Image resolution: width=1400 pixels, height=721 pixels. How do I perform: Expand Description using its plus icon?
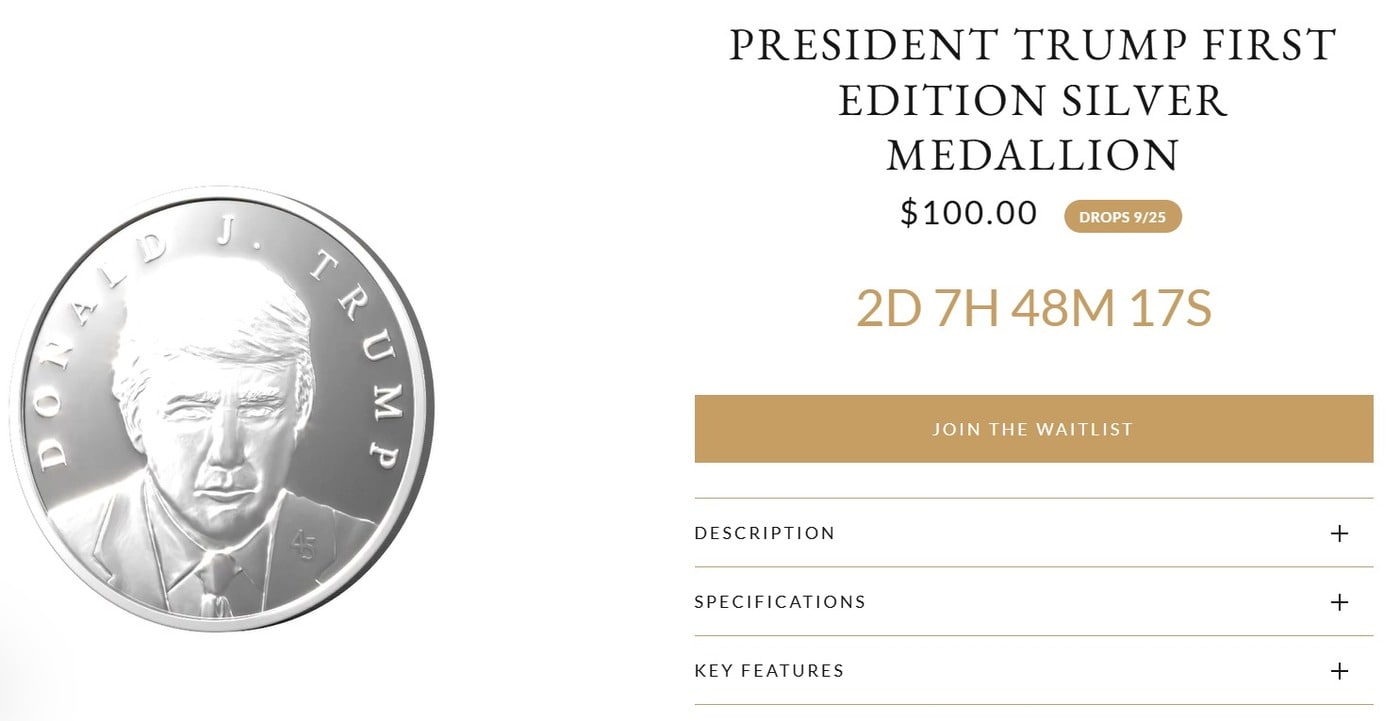coord(1339,533)
